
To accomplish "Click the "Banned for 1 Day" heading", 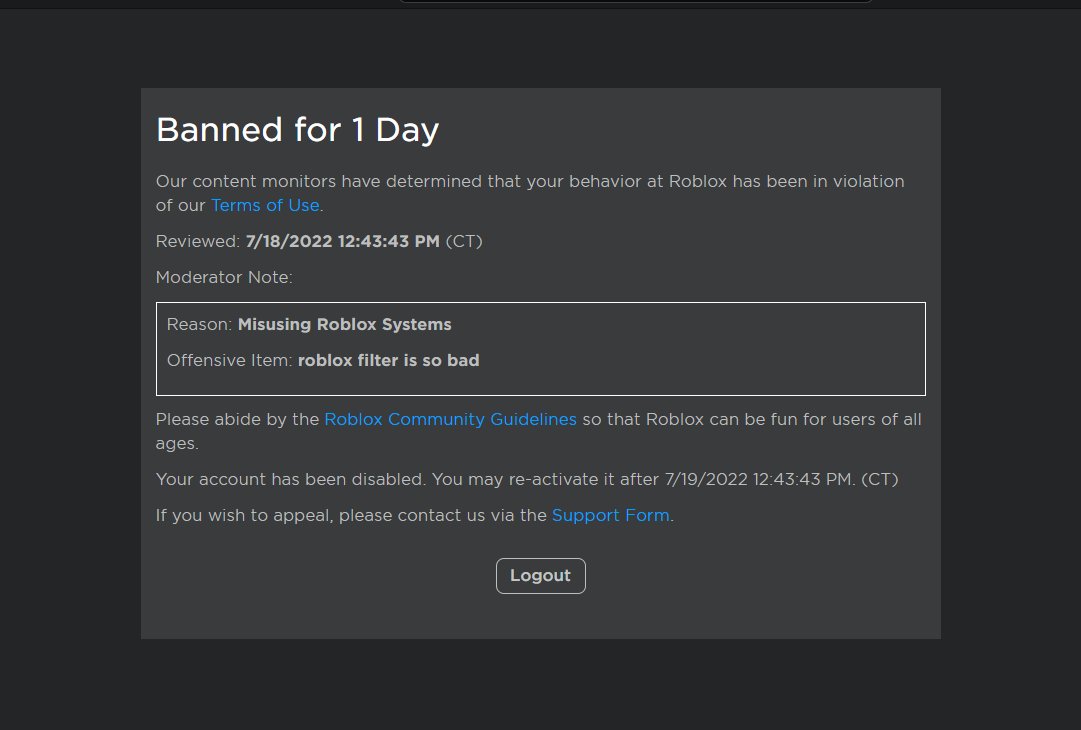I will 297,130.
